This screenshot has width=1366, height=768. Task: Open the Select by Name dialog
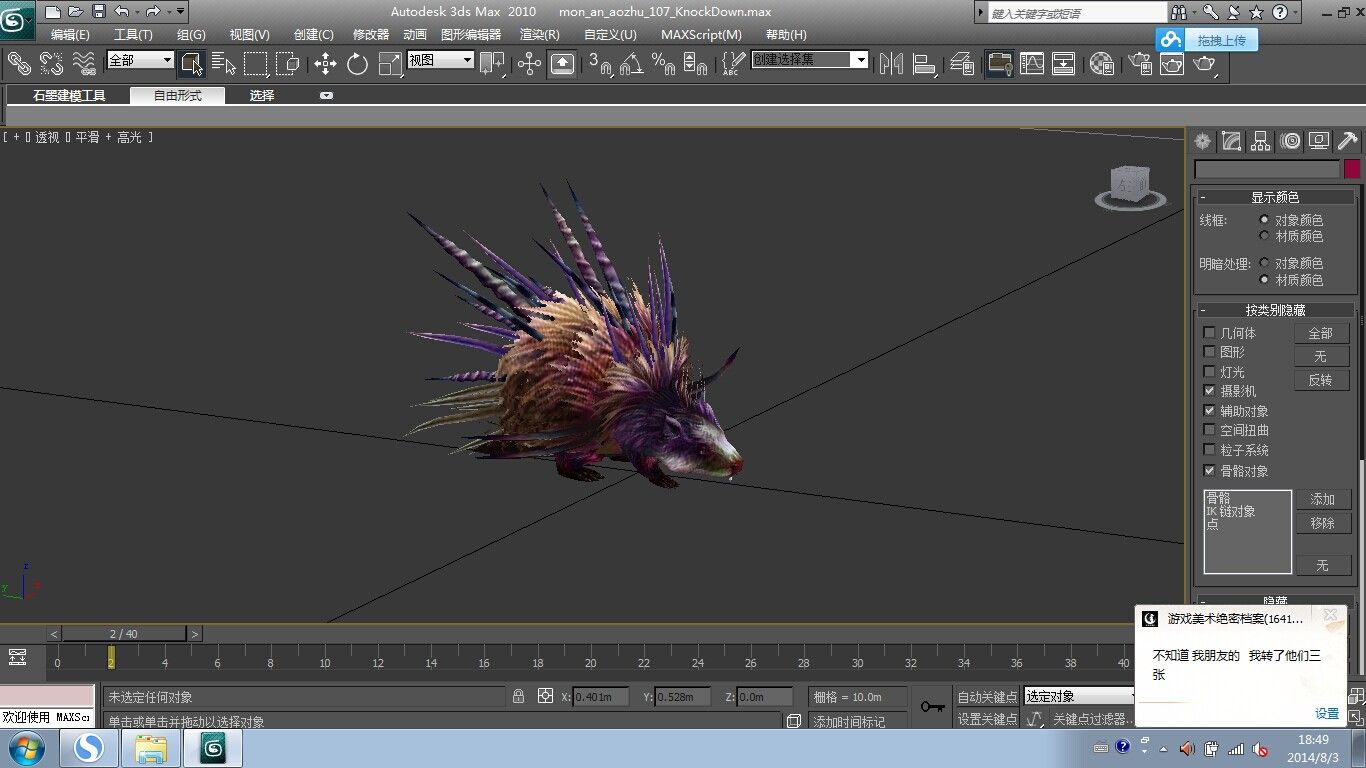tap(224, 64)
